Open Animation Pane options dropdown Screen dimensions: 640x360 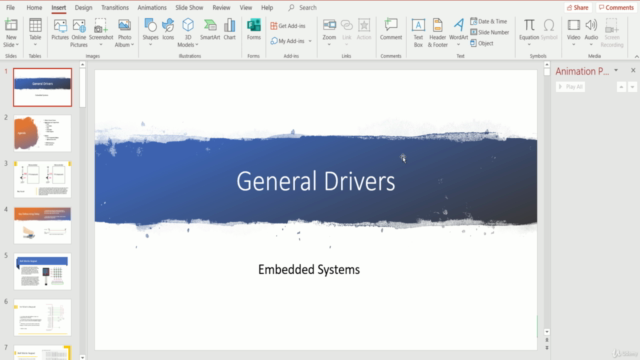[x=616, y=71]
